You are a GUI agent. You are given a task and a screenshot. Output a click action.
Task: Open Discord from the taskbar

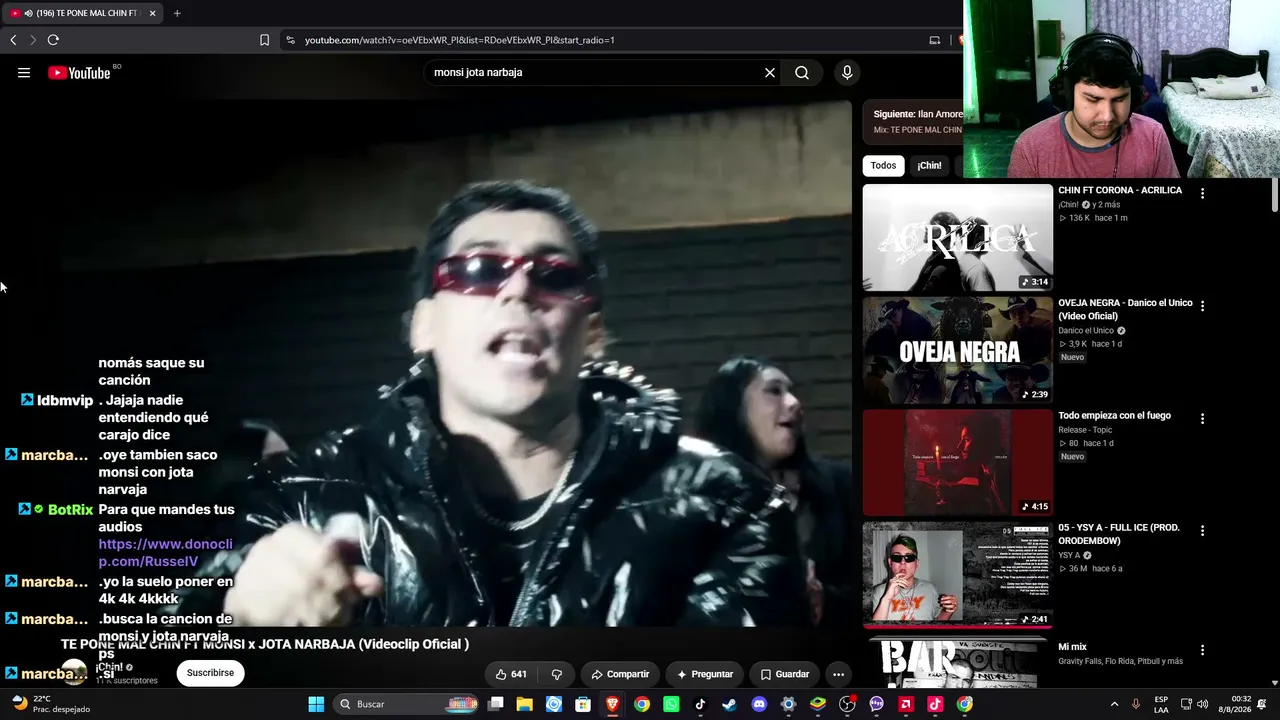point(759,704)
